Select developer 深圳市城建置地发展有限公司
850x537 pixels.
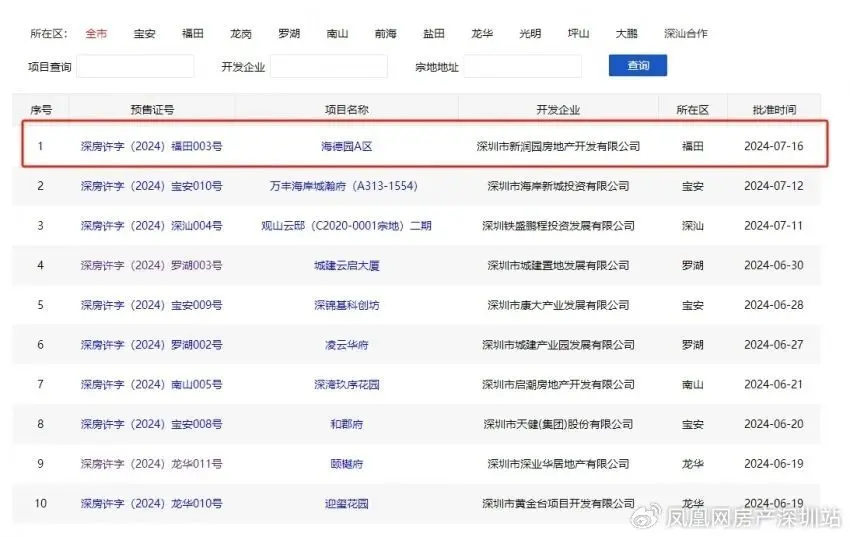click(x=558, y=266)
